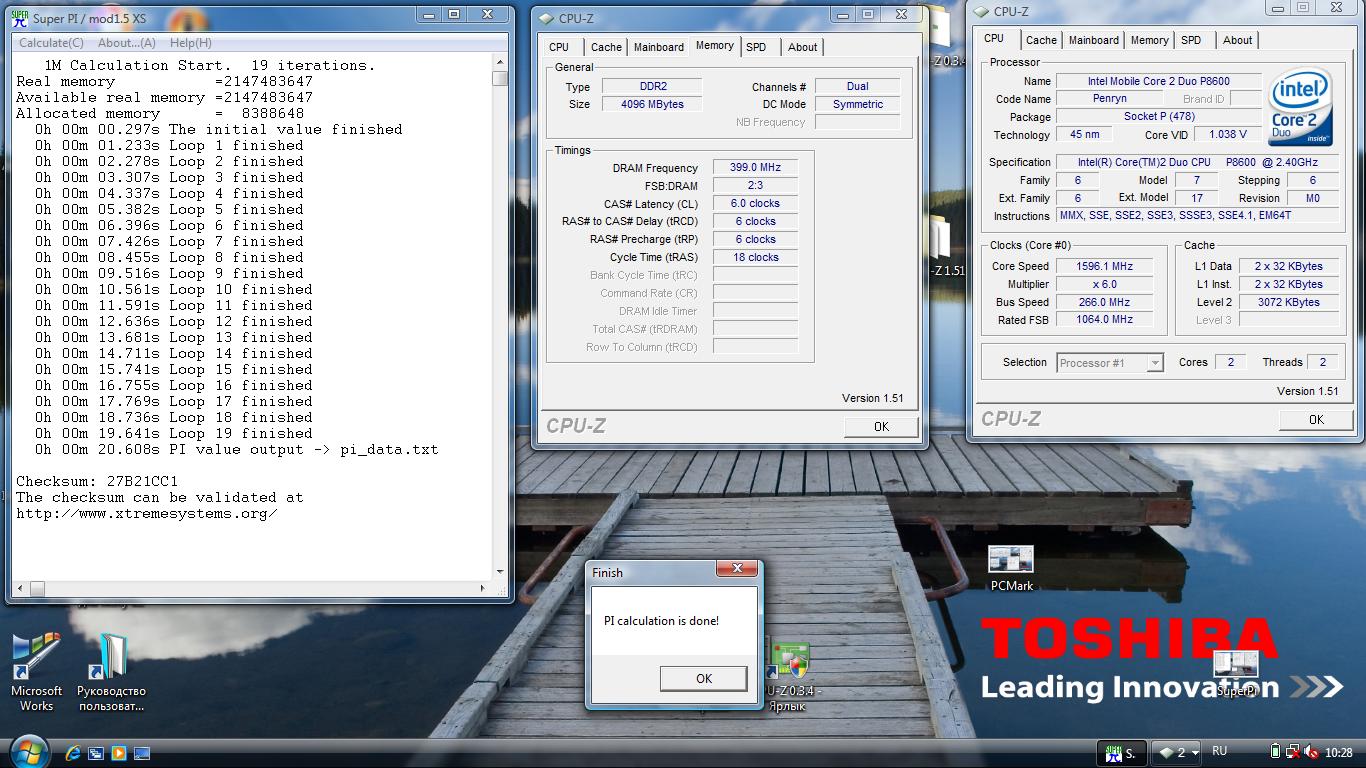Switch to Cache tab in Memory CPU-Z window
1366x768 pixels.
pos(606,47)
